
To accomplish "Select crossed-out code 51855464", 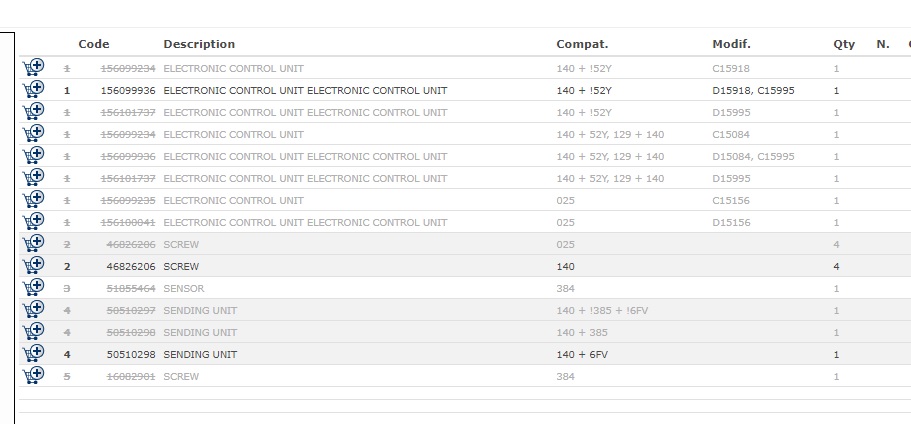I will pos(131,289).
